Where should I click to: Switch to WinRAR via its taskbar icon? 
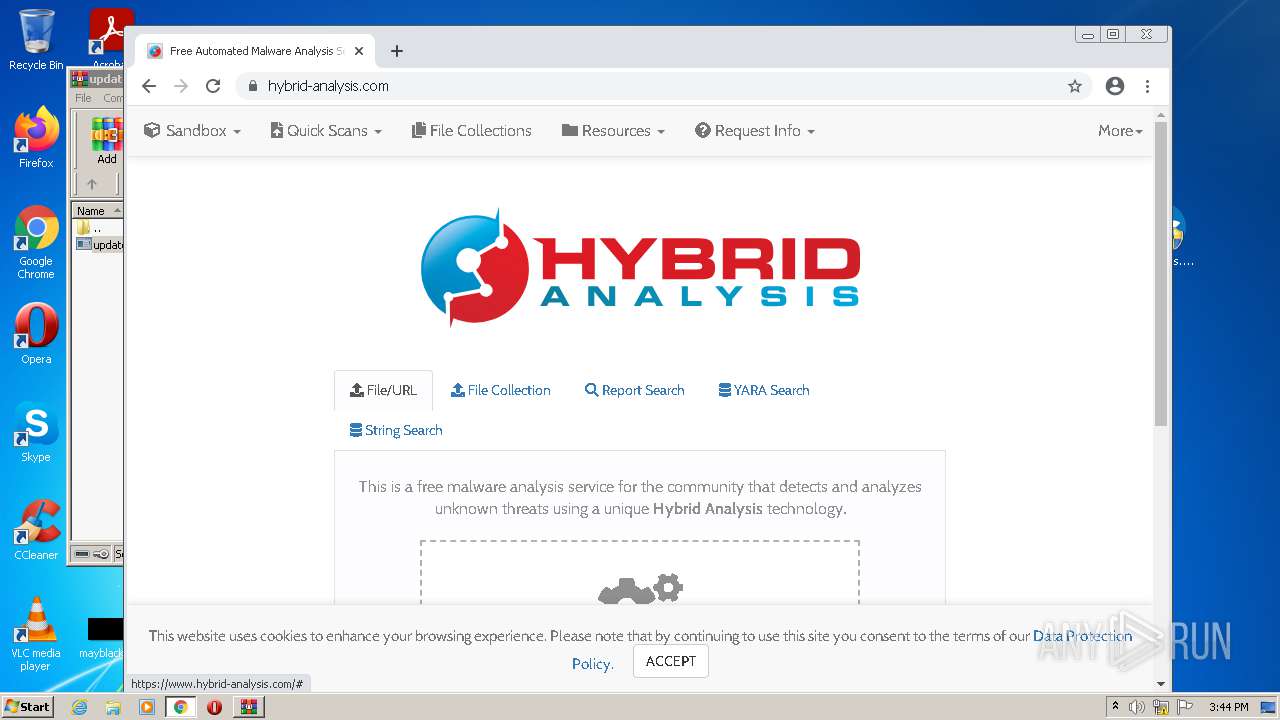[x=248, y=707]
